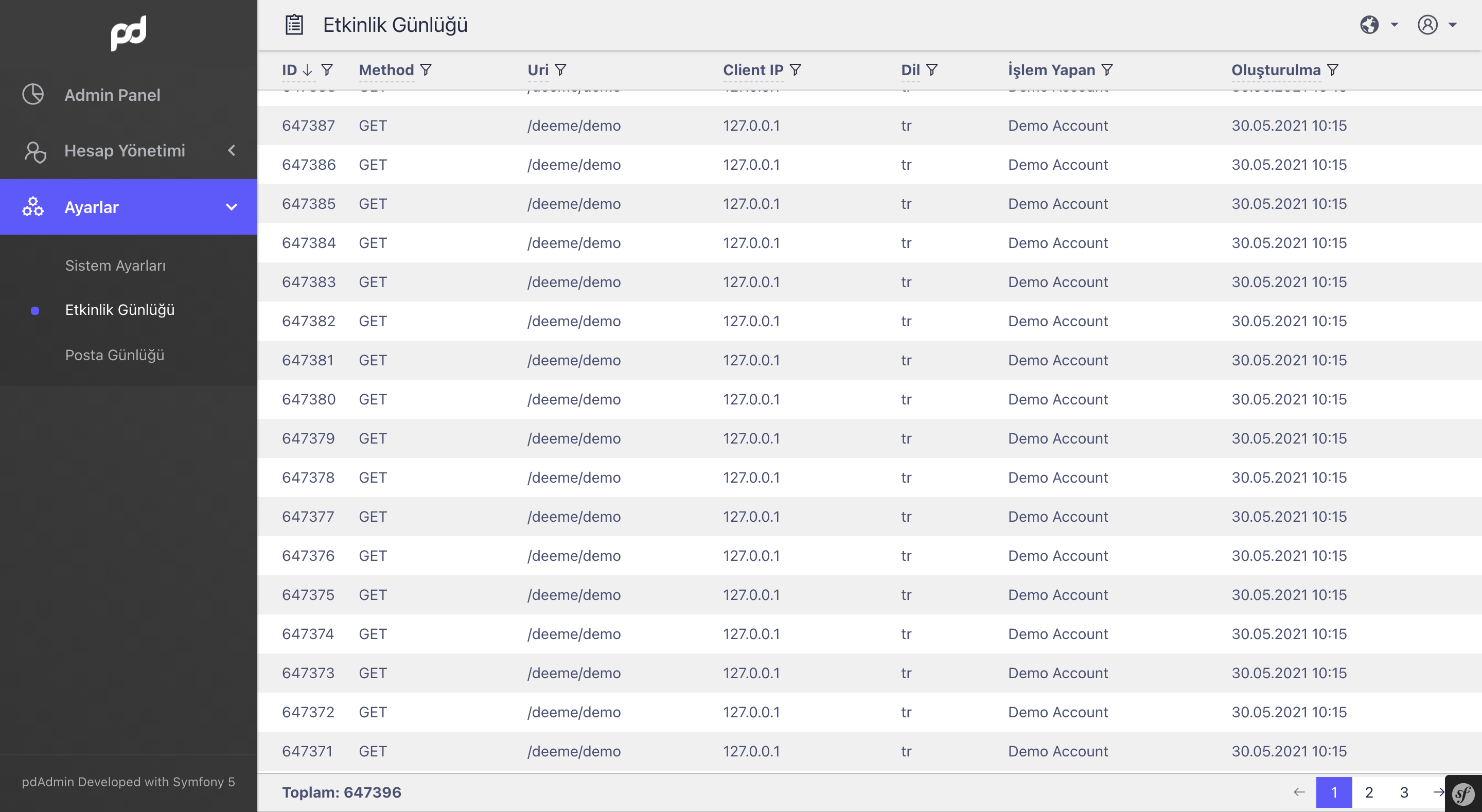Click the active dot beside Etkinlik Günlüğü
The height and width of the screenshot is (812, 1482).
[x=35, y=311]
